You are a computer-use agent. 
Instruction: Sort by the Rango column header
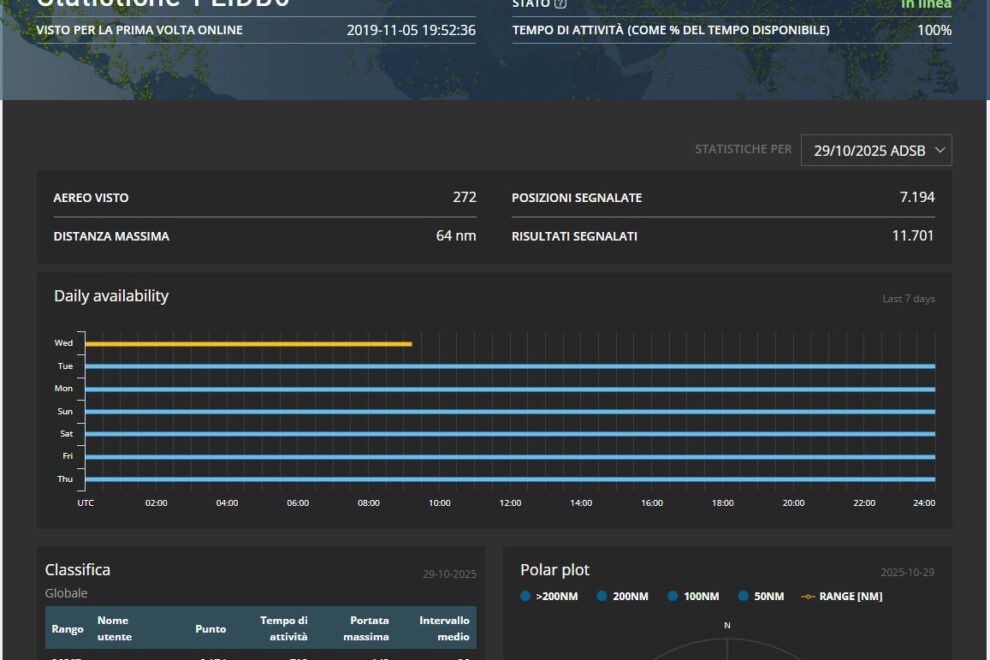67,629
